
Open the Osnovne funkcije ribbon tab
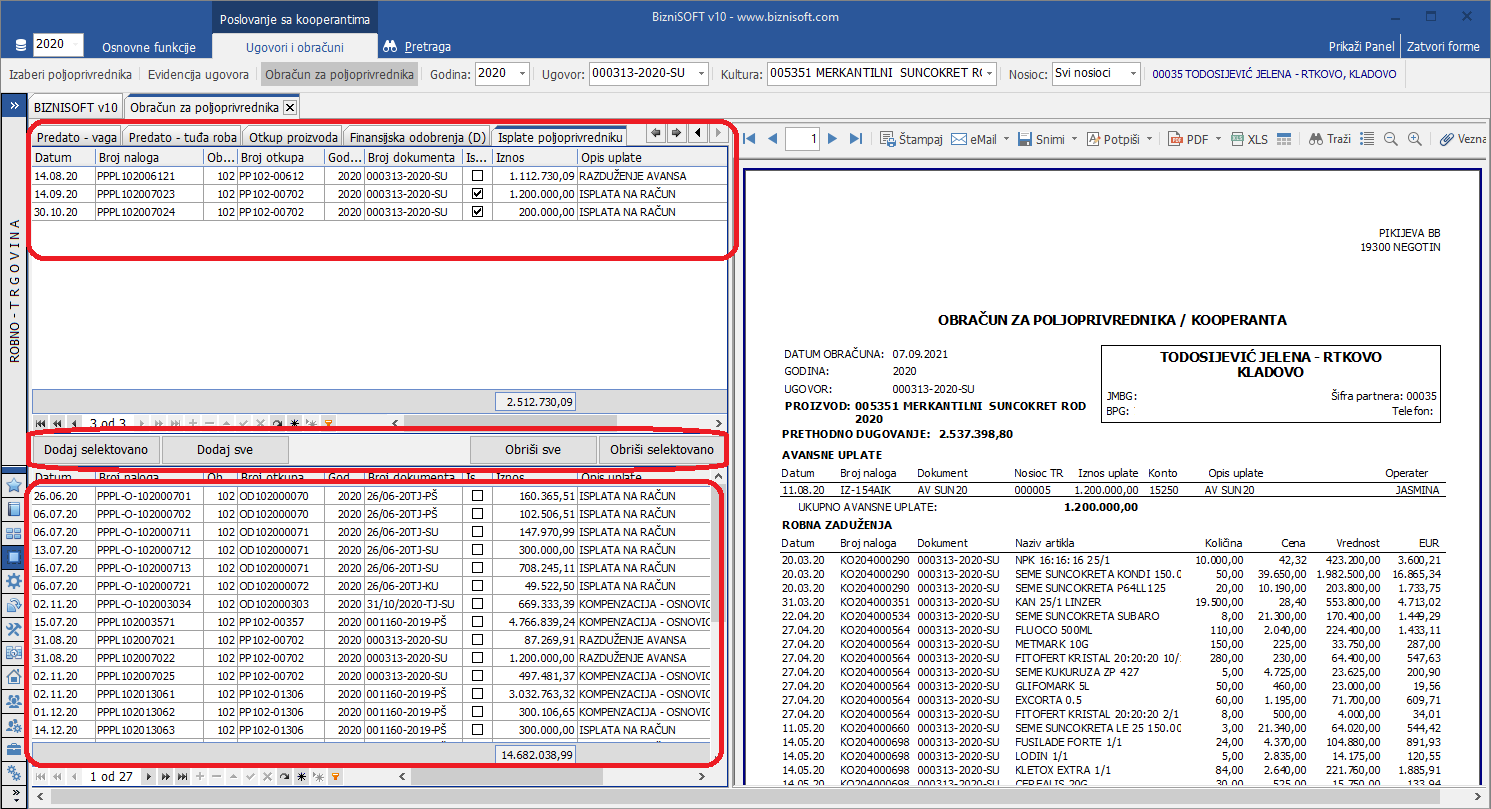tap(149, 47)
